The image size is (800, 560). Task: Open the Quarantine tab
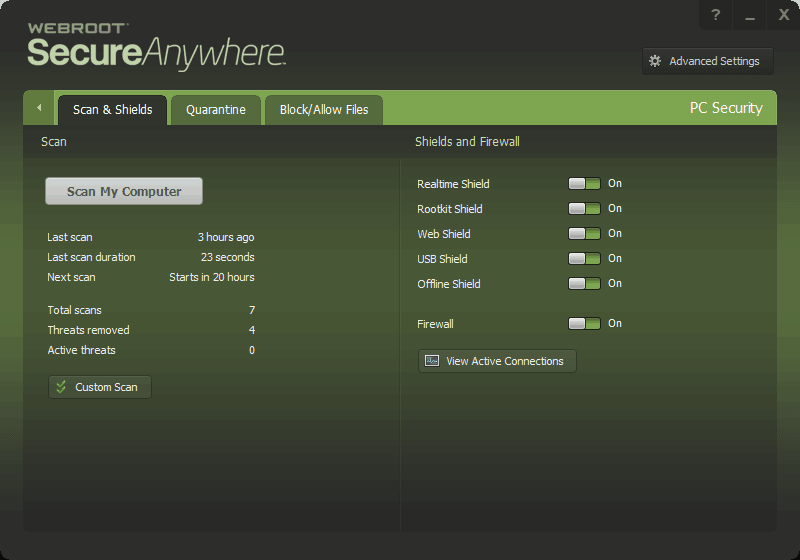[215, 110]
